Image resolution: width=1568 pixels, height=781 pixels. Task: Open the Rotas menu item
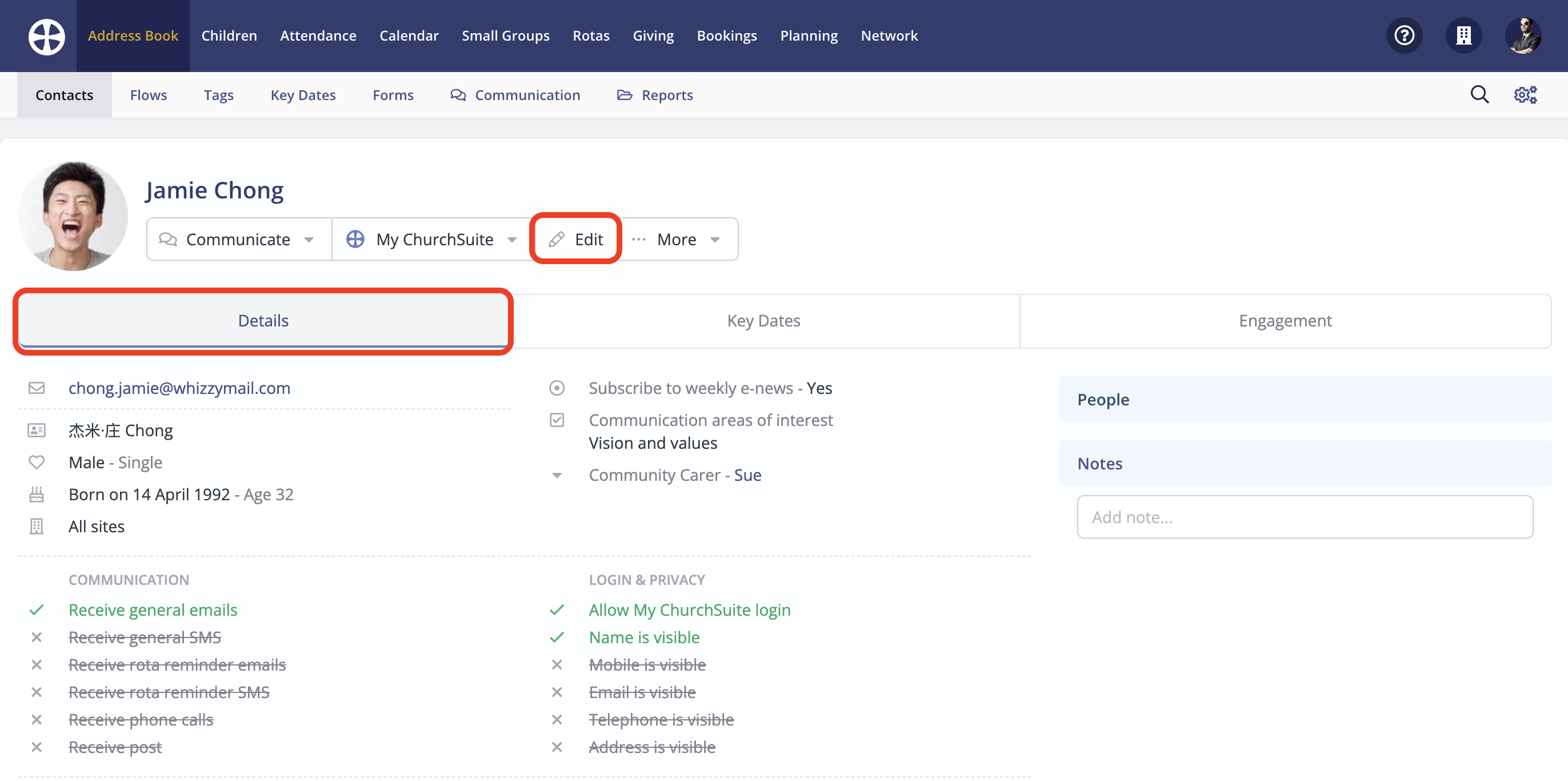point(591,35)
